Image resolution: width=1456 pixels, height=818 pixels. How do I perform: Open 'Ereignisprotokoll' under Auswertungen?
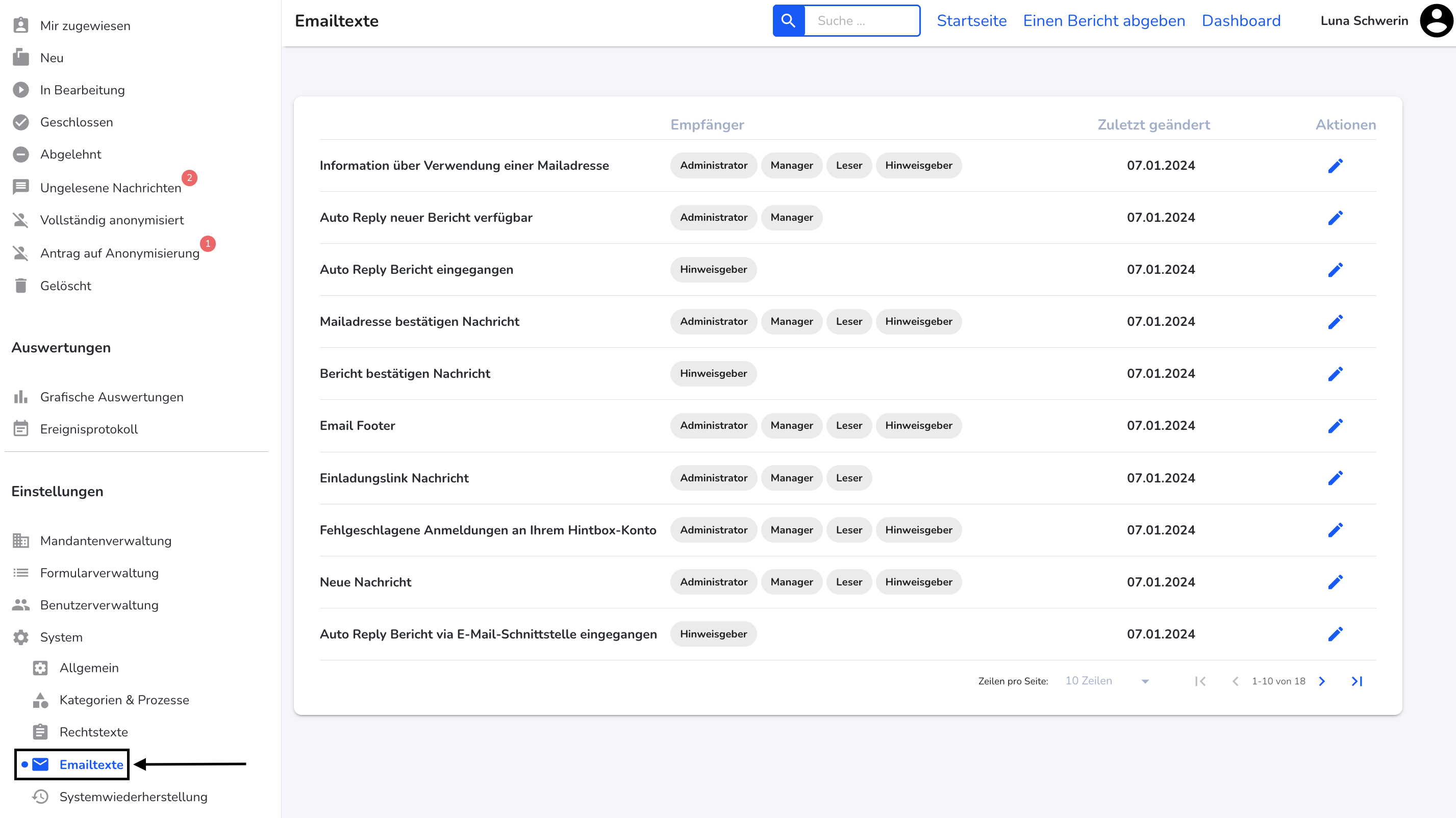tap(89, 429)
